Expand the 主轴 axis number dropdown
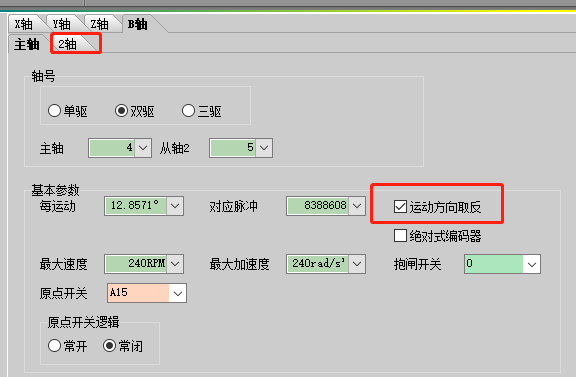576x377 pixels. click(143, 148)
